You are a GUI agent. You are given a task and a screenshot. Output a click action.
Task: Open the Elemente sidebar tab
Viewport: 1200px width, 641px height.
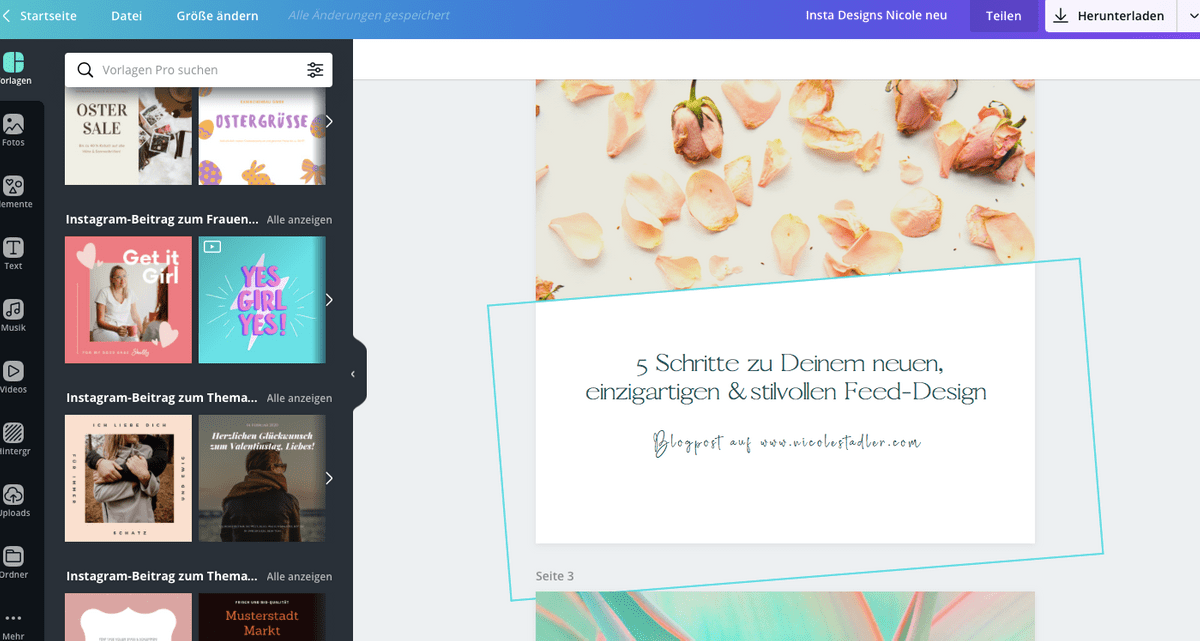tap(14, 193)
